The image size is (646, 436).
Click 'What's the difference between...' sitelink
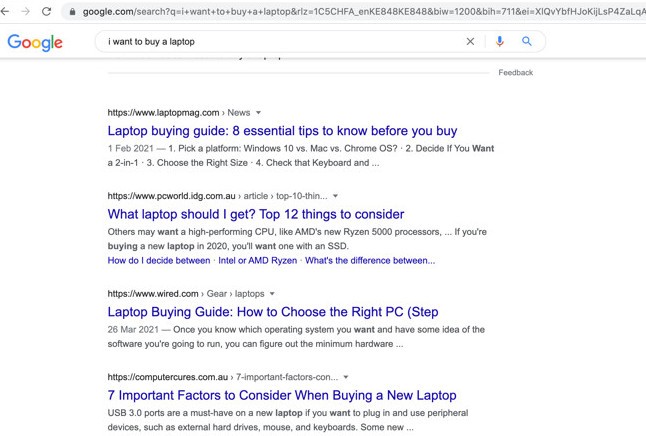pyautogui.click(x=370, y=260)
